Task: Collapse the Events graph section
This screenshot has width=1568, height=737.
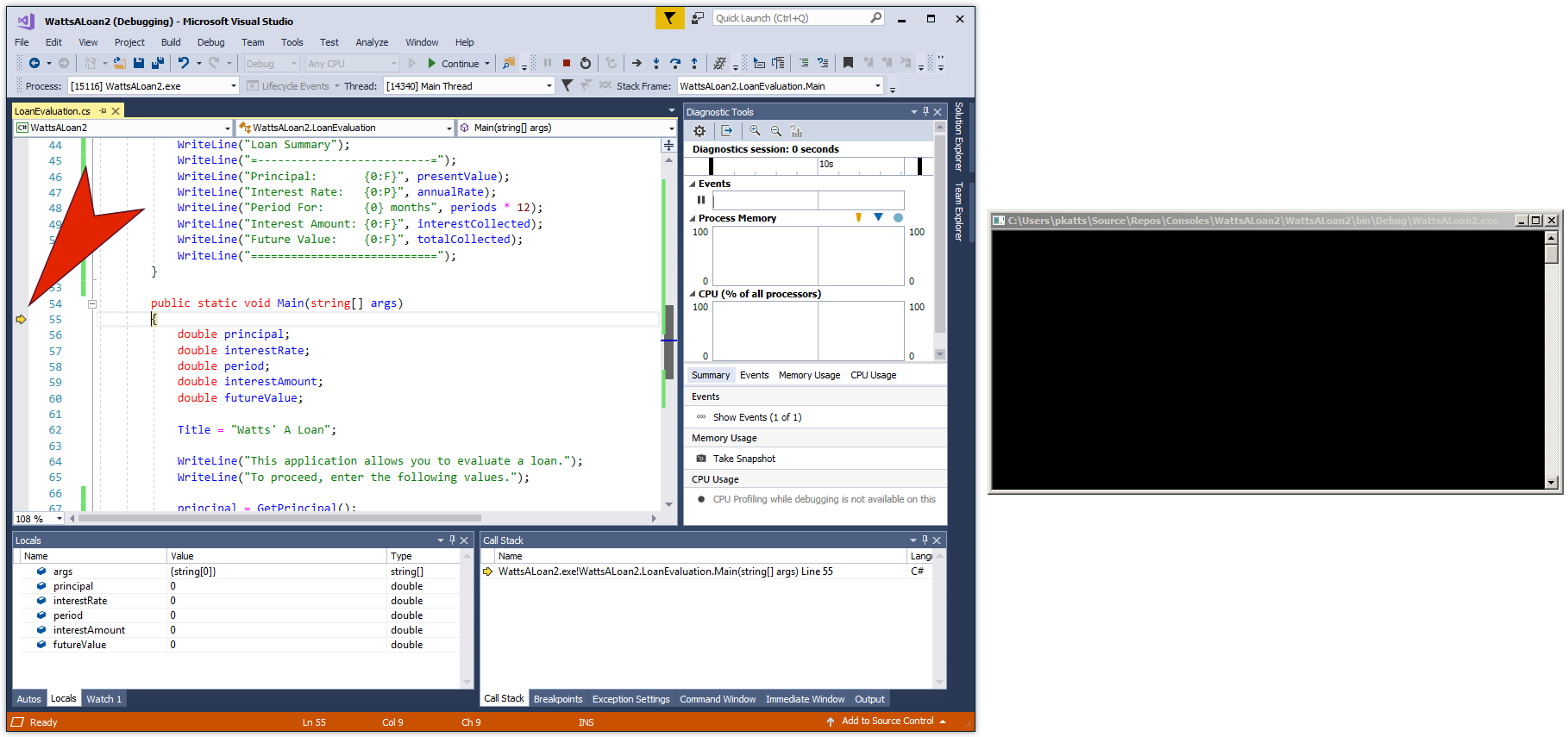Action: (693, 184)
